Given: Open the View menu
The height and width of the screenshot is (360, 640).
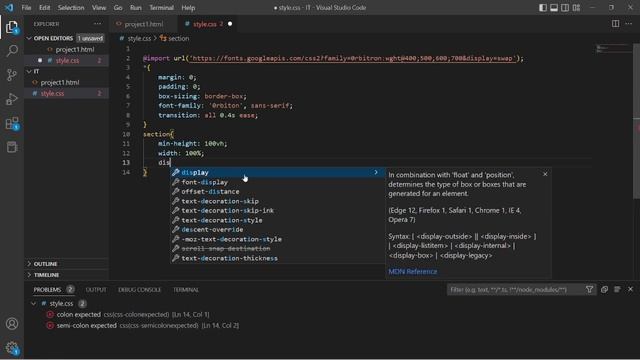Looking at the screenshot, I should [x=99, y=8].
